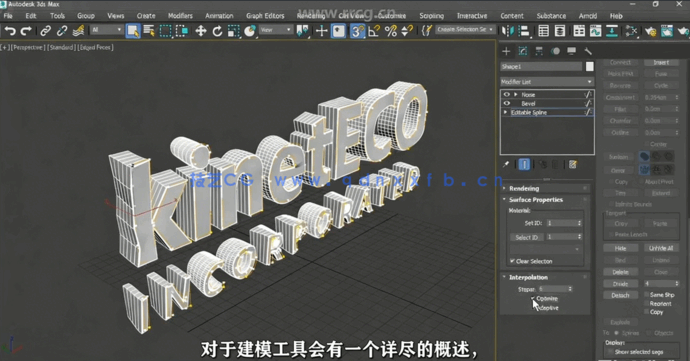Screen dimensions: 690x361
Task: Open the Modifier List dropdown
Action: (547, 82)
